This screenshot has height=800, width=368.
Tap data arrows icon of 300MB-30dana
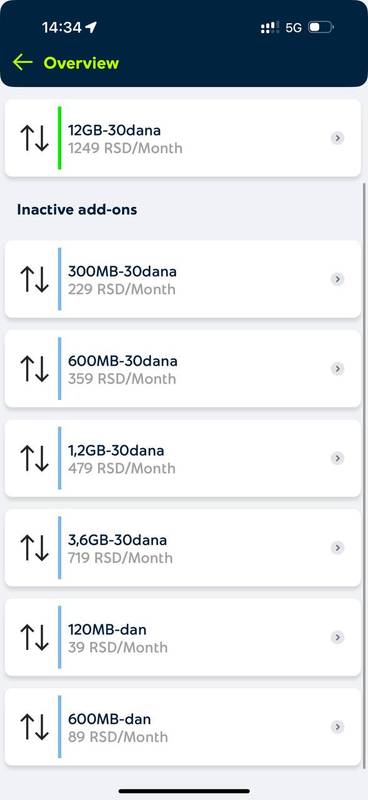[x=34, y=279]
